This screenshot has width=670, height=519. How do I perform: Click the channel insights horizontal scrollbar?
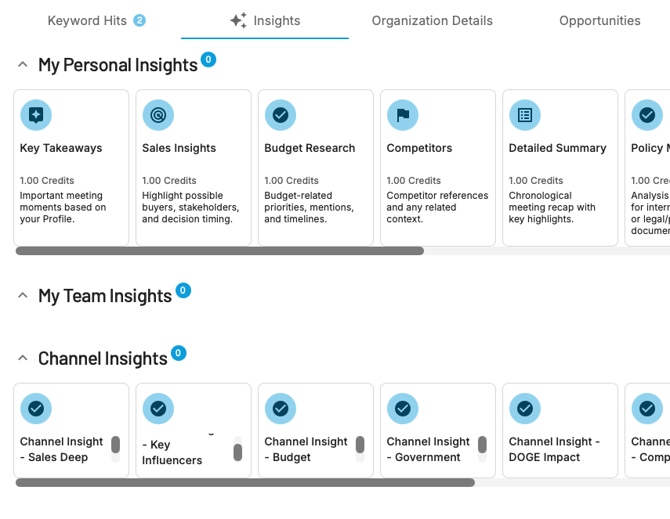coord(245,482)
